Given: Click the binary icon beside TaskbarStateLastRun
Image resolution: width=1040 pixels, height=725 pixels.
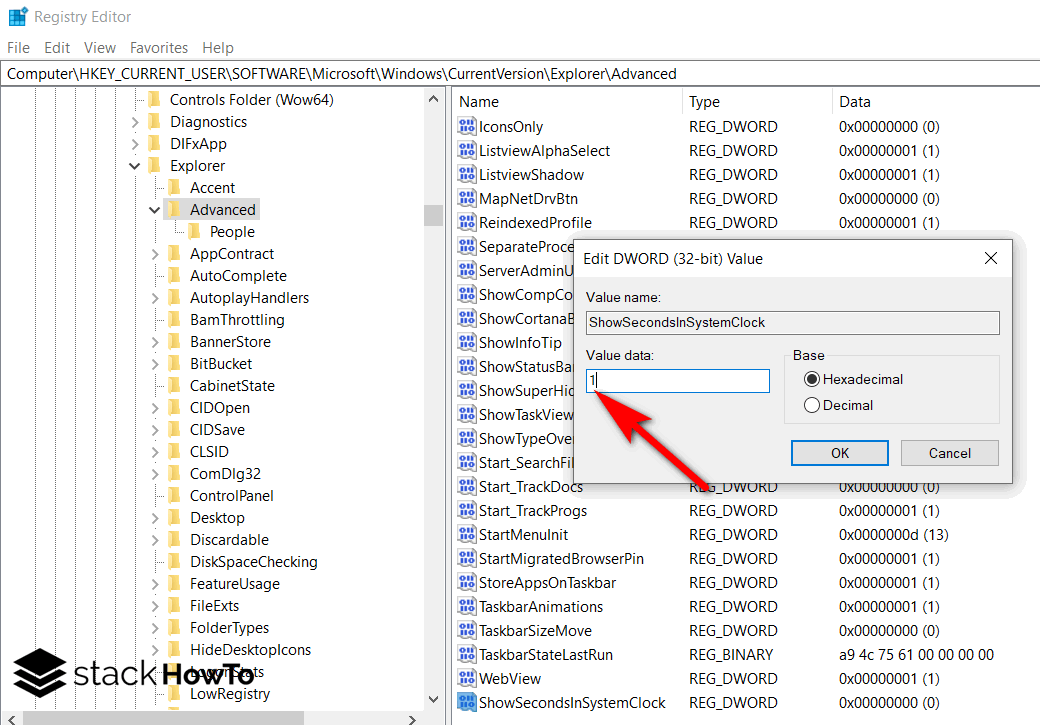Looking at the screenshot, I should 466,654.
